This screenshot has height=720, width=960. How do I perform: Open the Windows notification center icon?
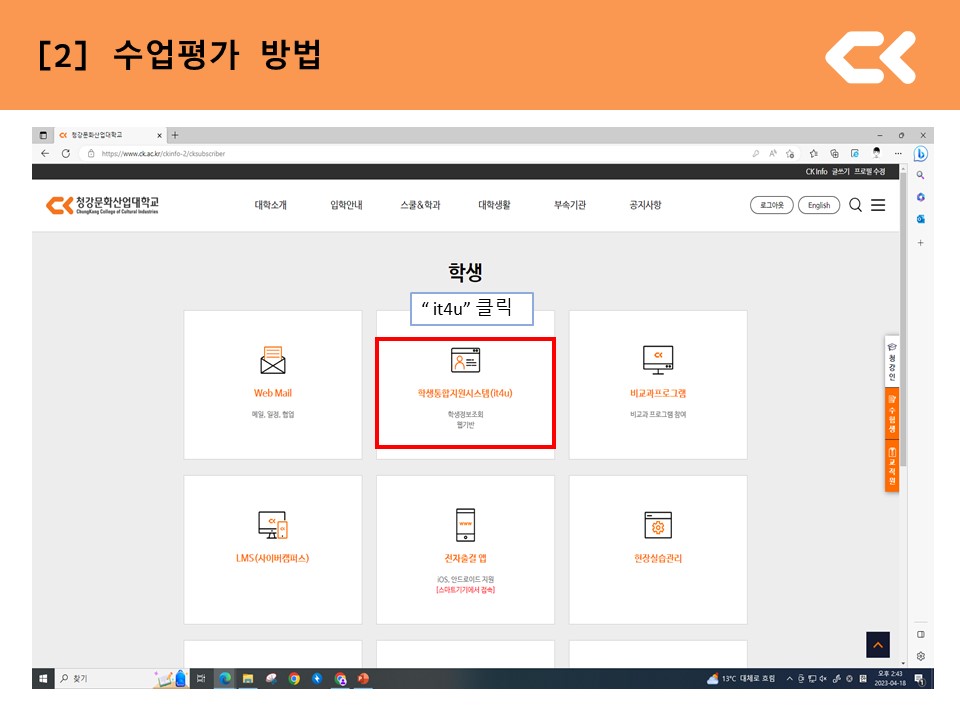tap(919, 678)
